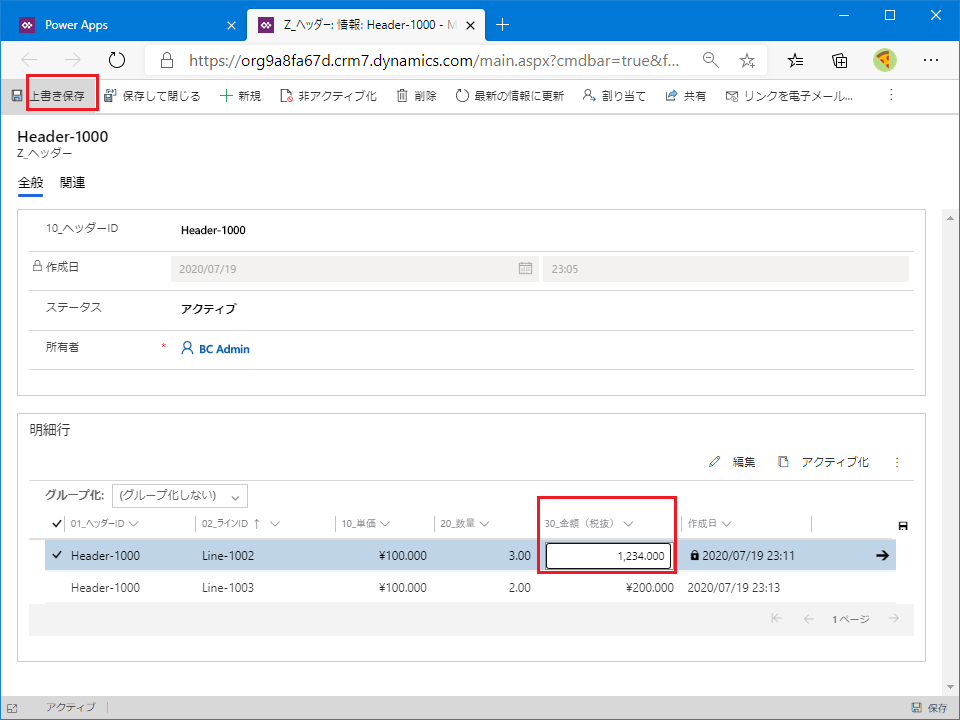The height and width of the screenshot is (720, 960).
Task: Click the footer pop-out icon
Action: point(12,708)
